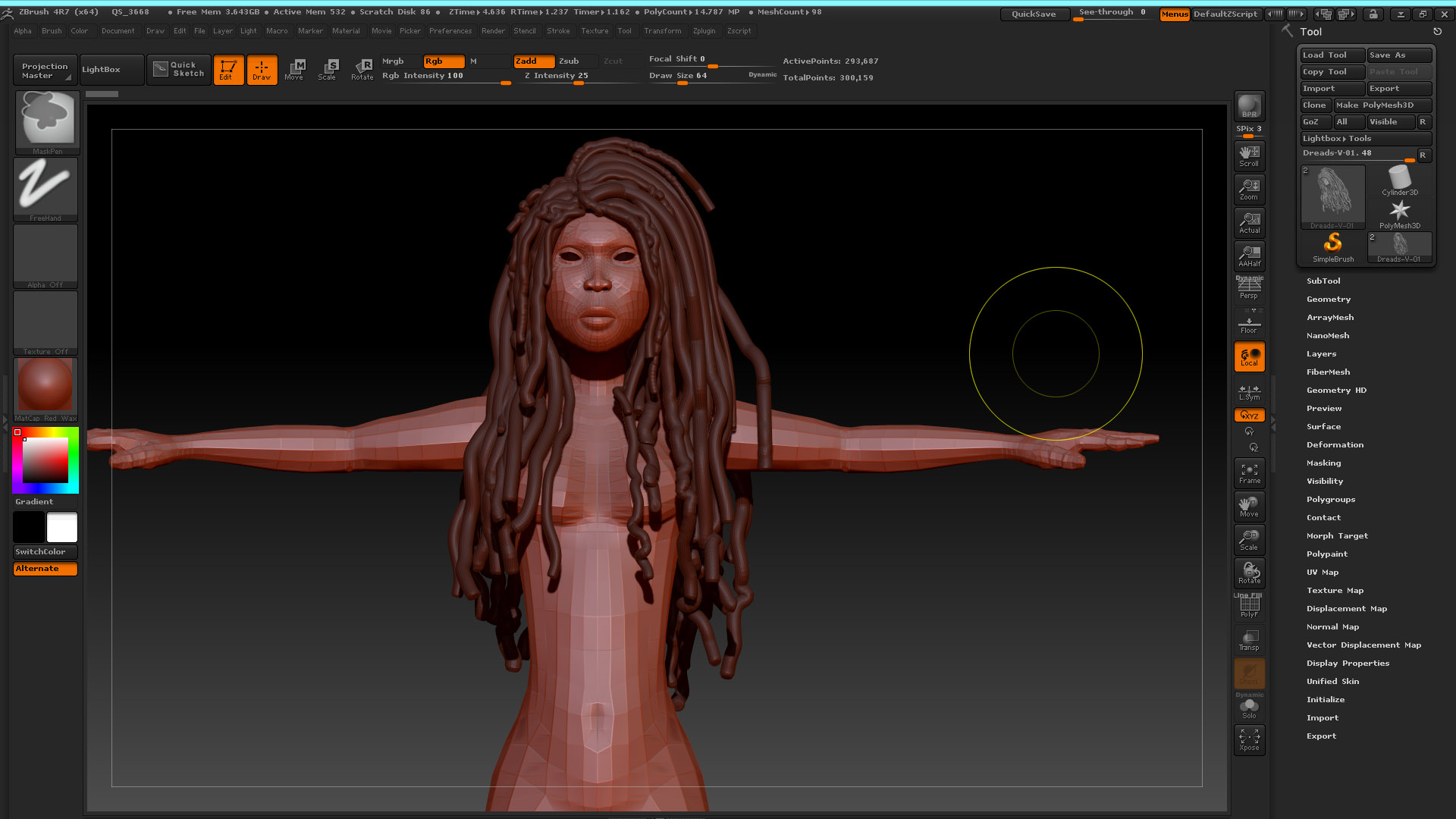Toggle the Alternate button
Screen dimensions: 1456x819
click(x=45, y=569)
